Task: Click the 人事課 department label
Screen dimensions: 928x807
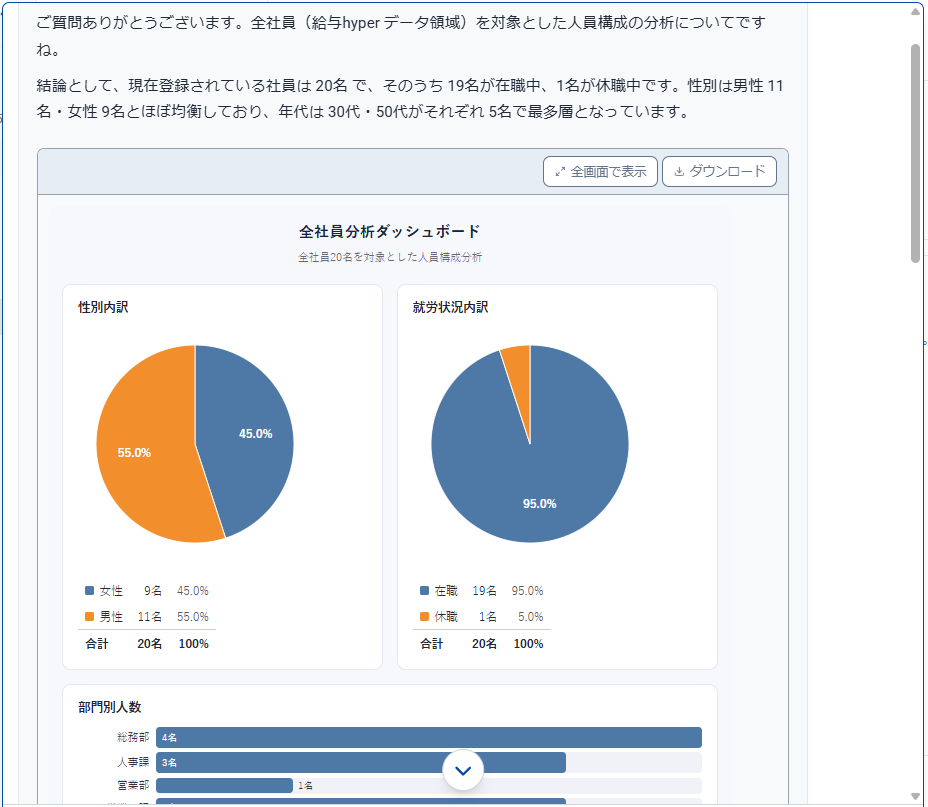Action: pyautogui.click(x=133, y=763)
